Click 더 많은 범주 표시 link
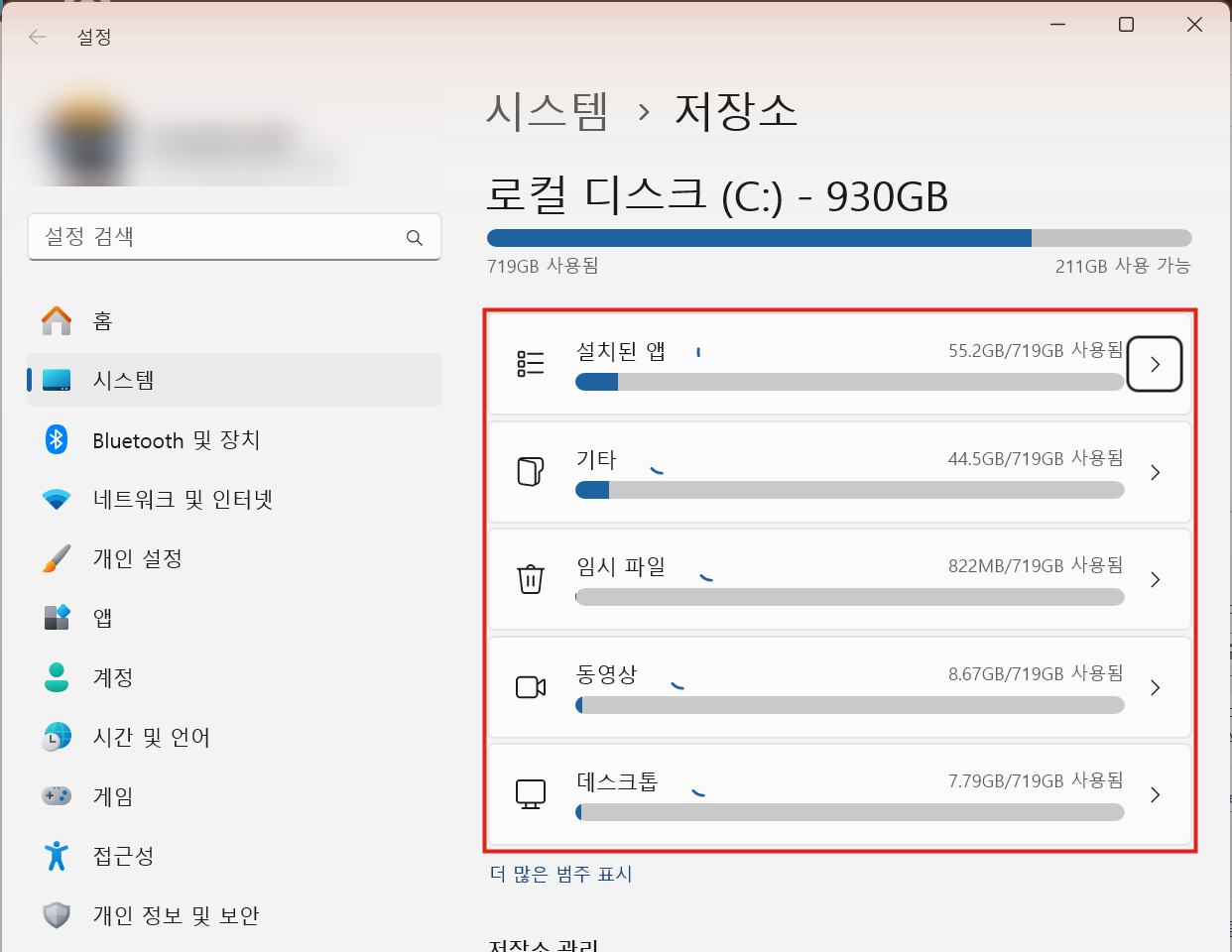 coord(560,874)
